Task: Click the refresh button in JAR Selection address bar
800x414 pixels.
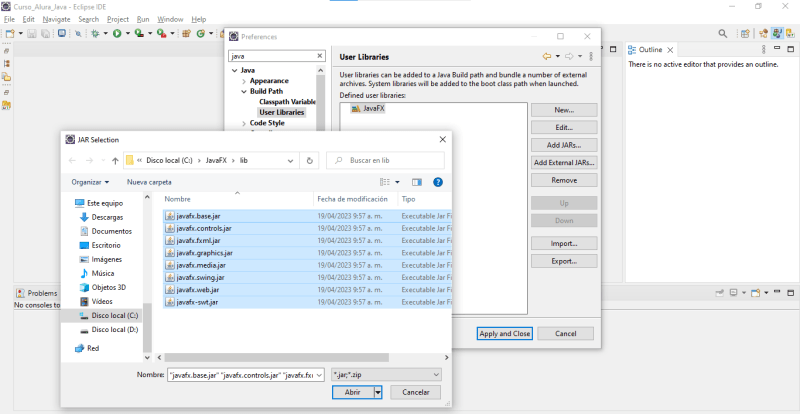Action: (x=309, y=160)
